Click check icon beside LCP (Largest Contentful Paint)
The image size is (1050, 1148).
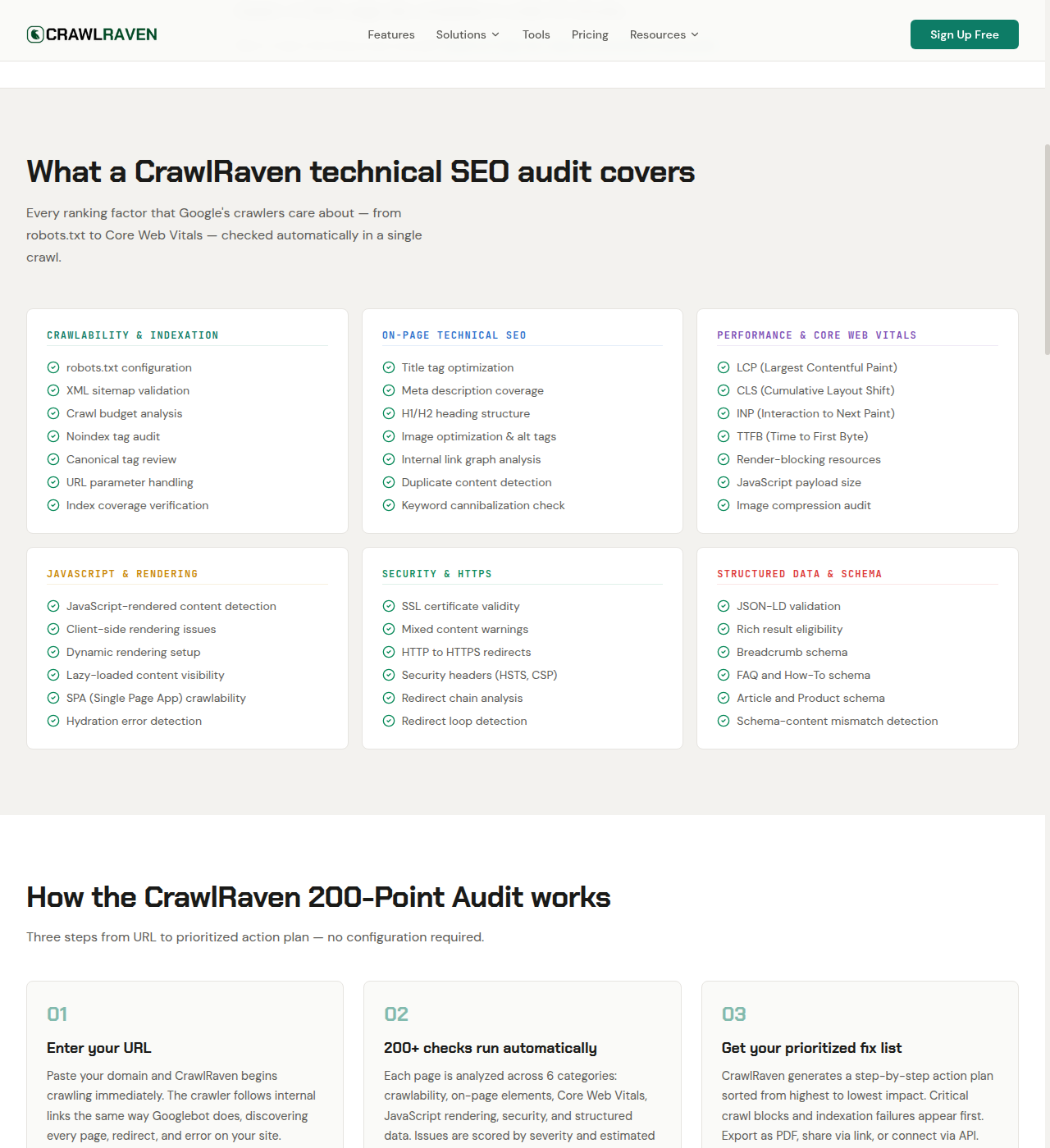pos(724,367)
